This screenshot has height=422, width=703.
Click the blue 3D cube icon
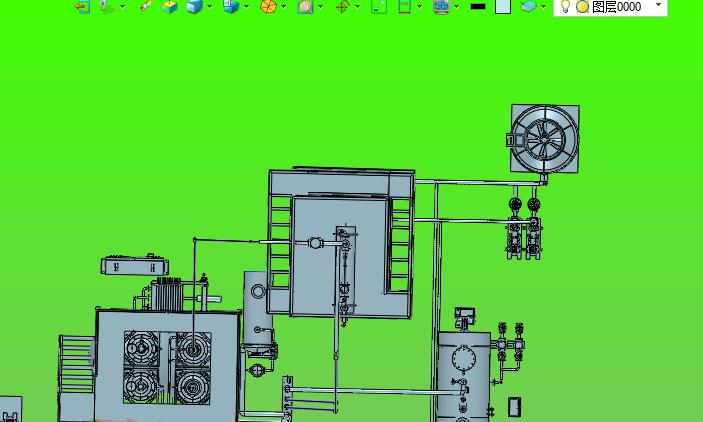click(195, 6)
